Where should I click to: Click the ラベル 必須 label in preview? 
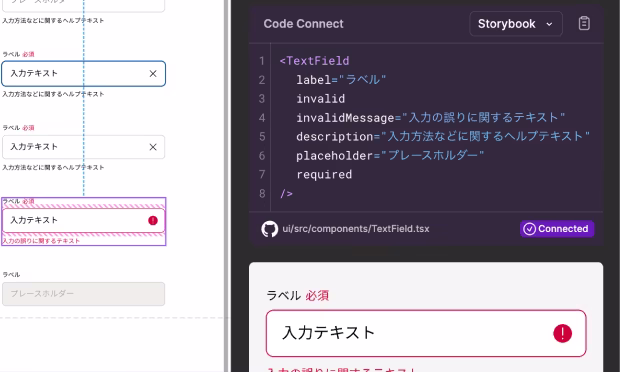[298, 295]
